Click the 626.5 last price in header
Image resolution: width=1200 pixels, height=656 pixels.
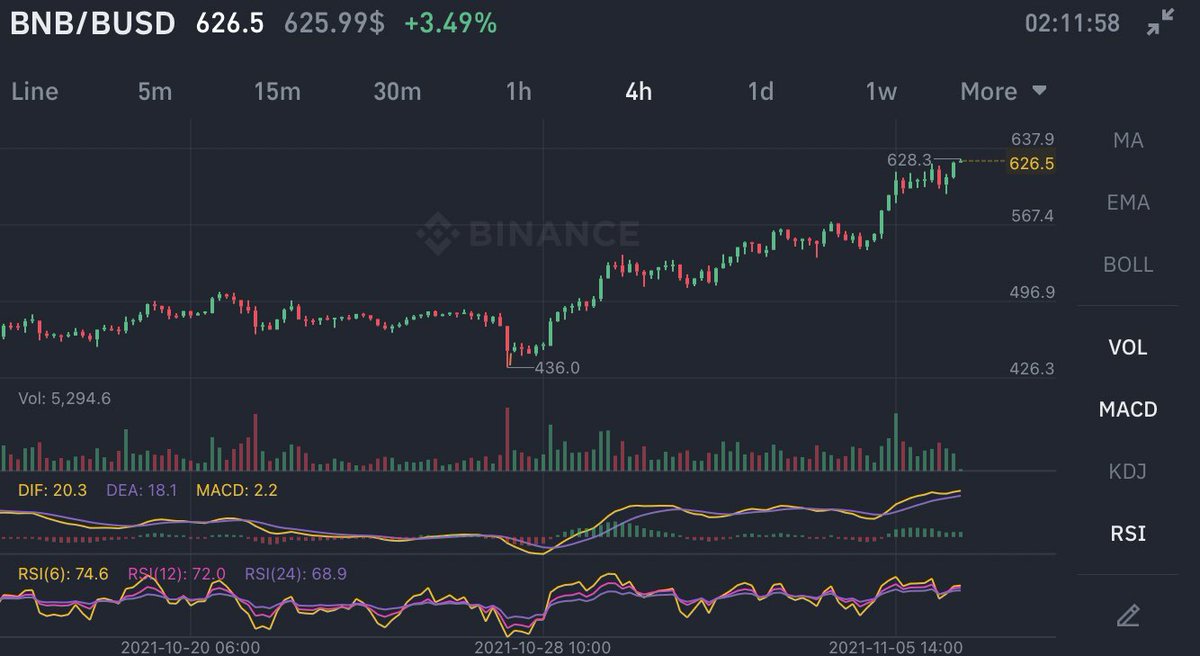click(230, 23)
